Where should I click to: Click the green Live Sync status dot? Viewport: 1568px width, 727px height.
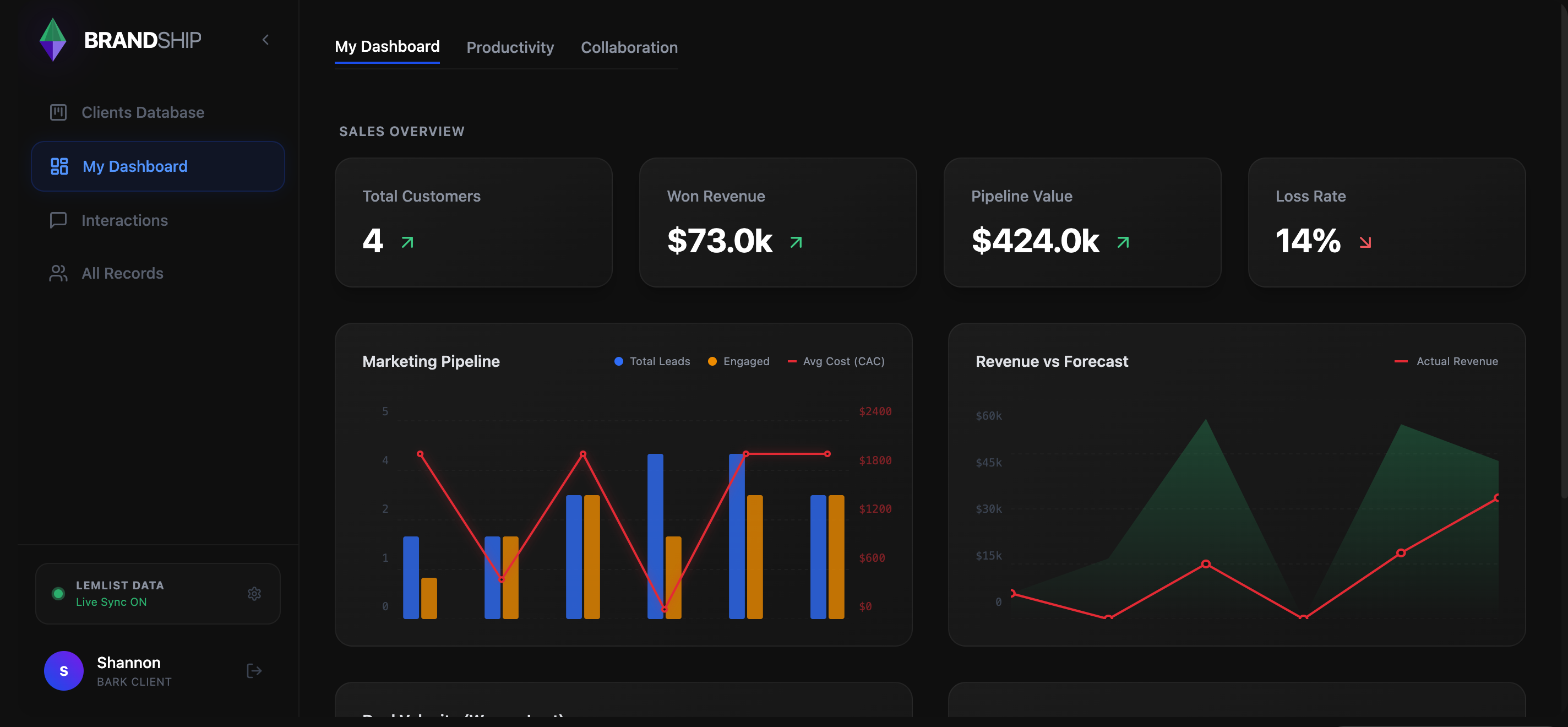pos(58,593)
